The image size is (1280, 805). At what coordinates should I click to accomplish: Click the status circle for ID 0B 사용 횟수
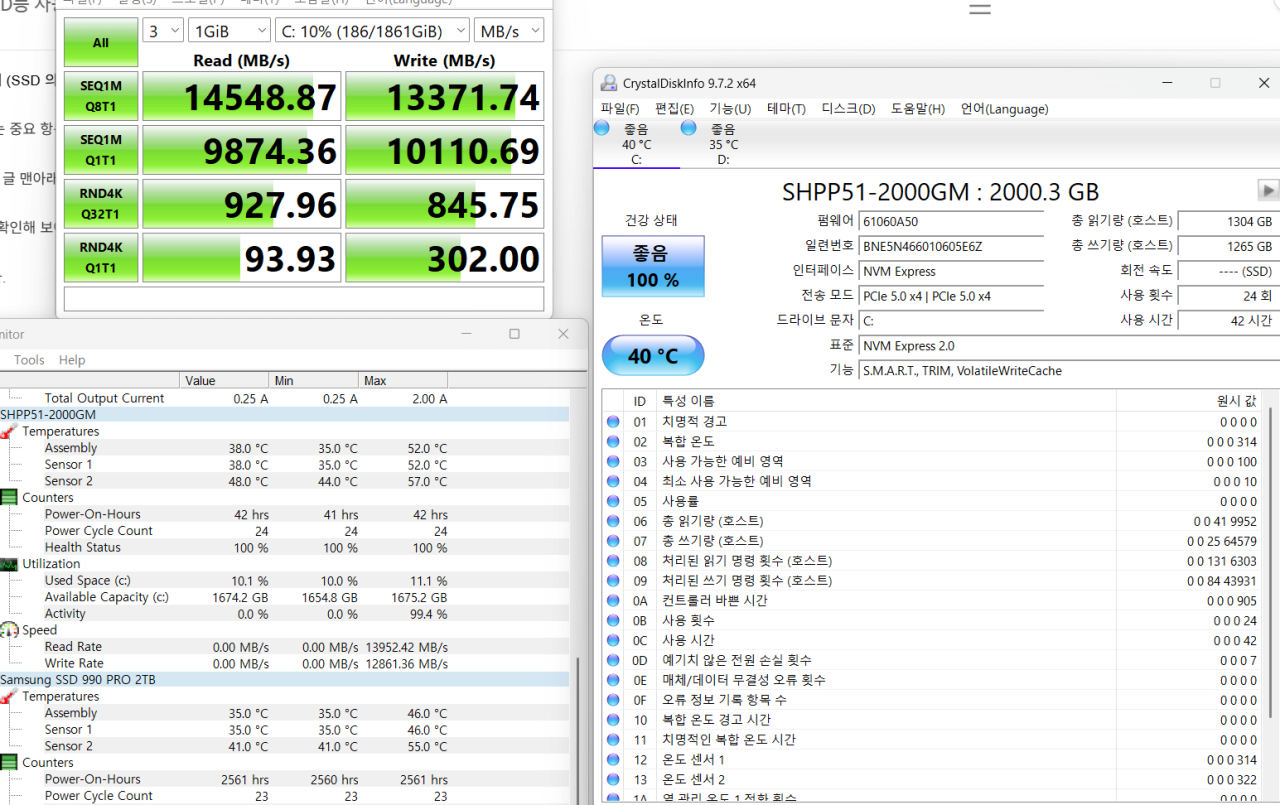(x=613, y=620)
